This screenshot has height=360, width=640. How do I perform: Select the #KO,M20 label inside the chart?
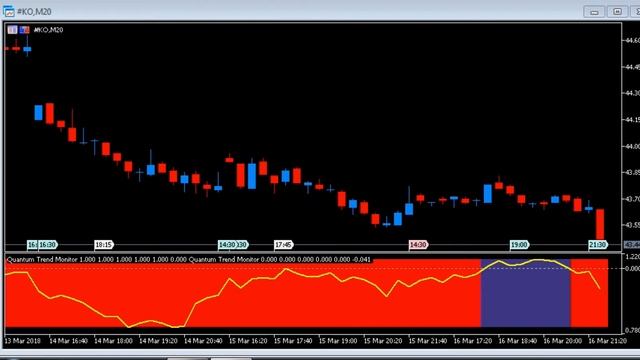tap(48, 30)
